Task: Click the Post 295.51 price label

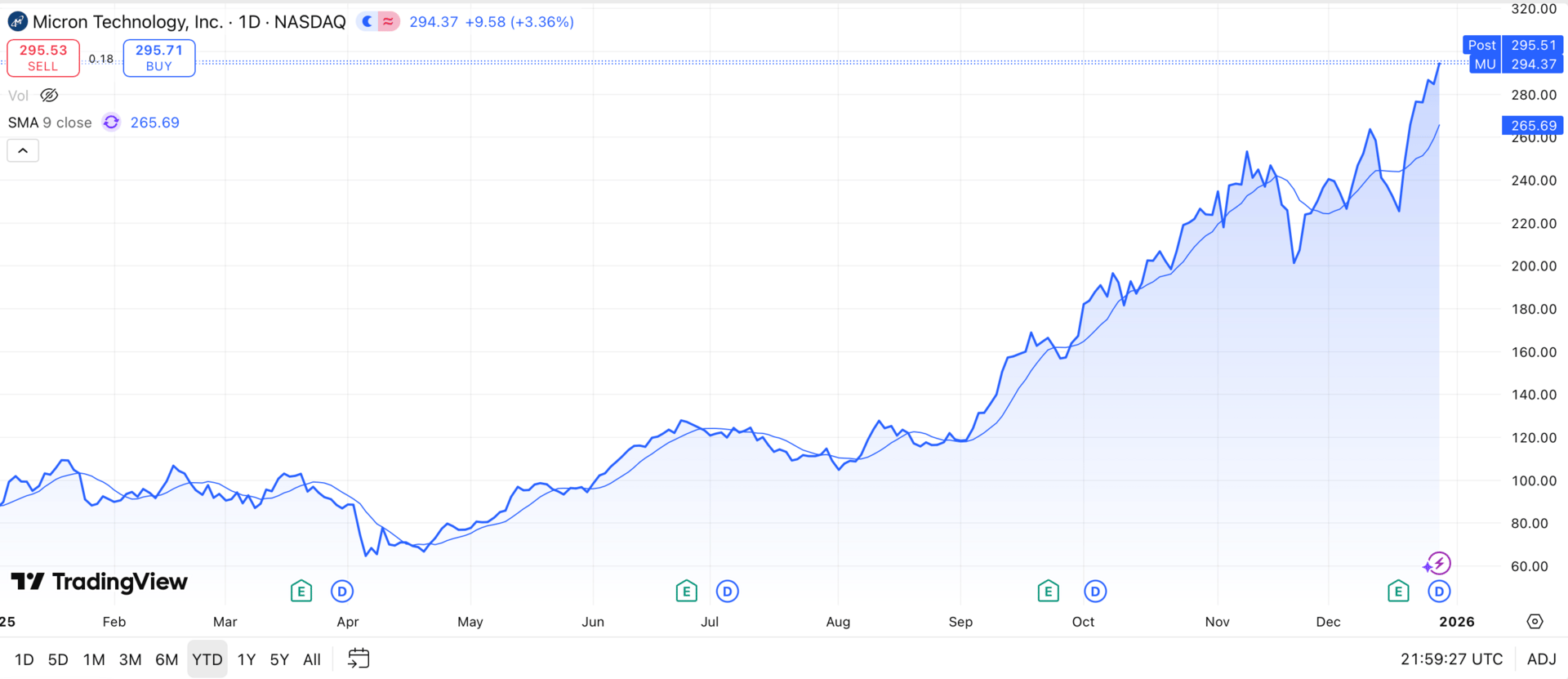Action: 1512,45
